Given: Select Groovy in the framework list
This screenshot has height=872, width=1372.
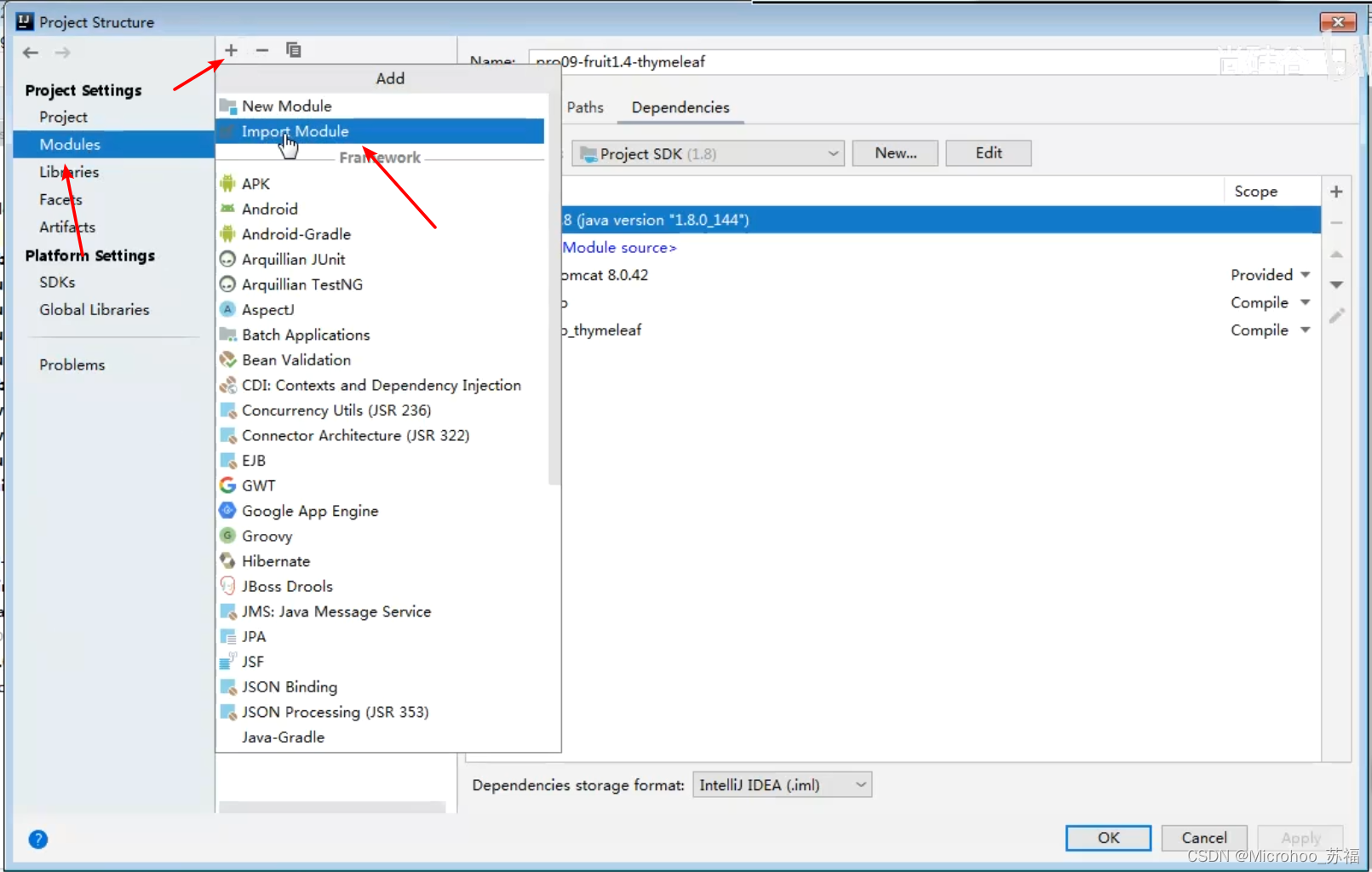Looking at the screenshot, I should click(380, 536).
